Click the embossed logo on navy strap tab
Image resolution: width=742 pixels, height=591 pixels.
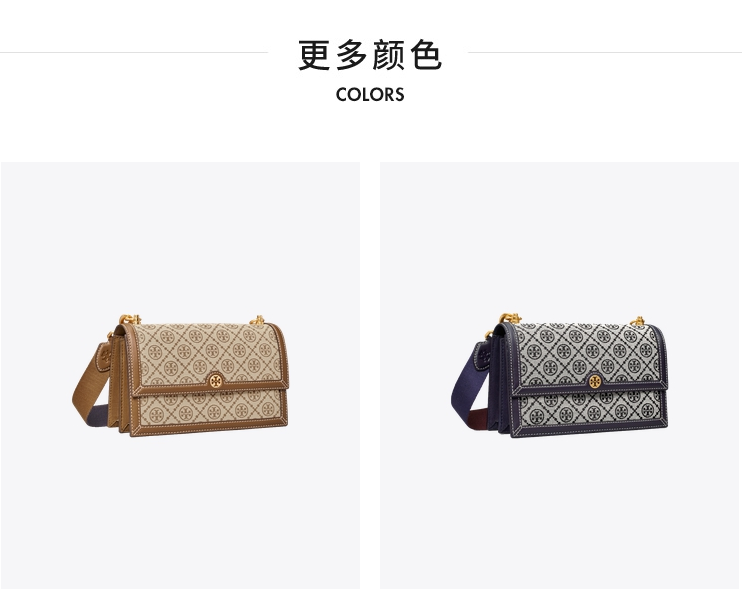[x=485, y=357]
